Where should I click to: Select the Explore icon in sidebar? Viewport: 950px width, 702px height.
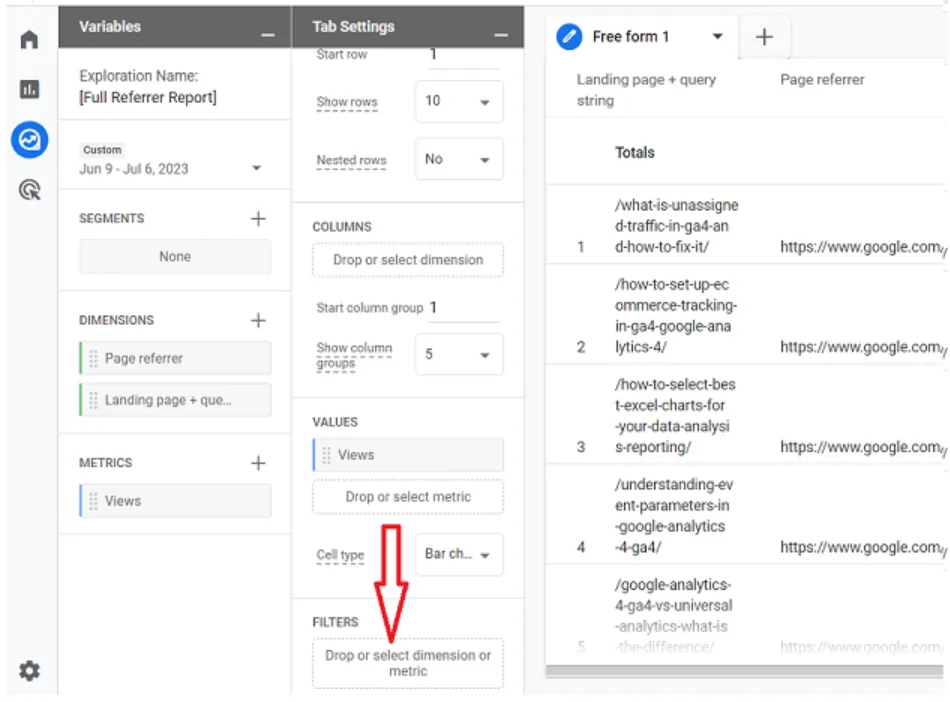29,140
